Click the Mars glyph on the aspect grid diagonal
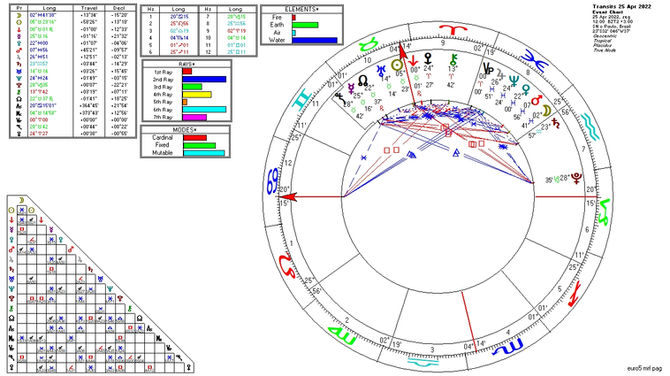Image resolution: width=670 pixels, height=376 pixels. click(71, 250)
